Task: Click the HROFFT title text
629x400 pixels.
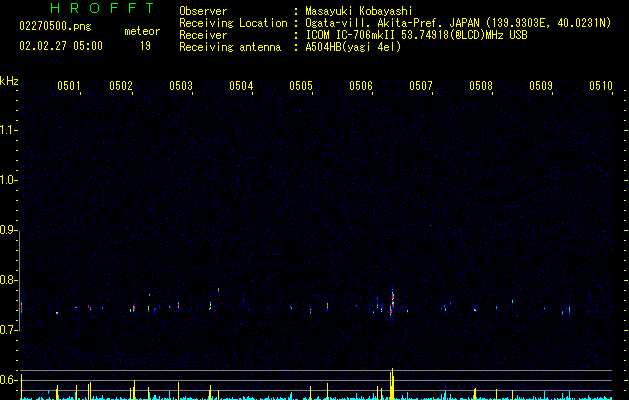Action: (102, 8)
